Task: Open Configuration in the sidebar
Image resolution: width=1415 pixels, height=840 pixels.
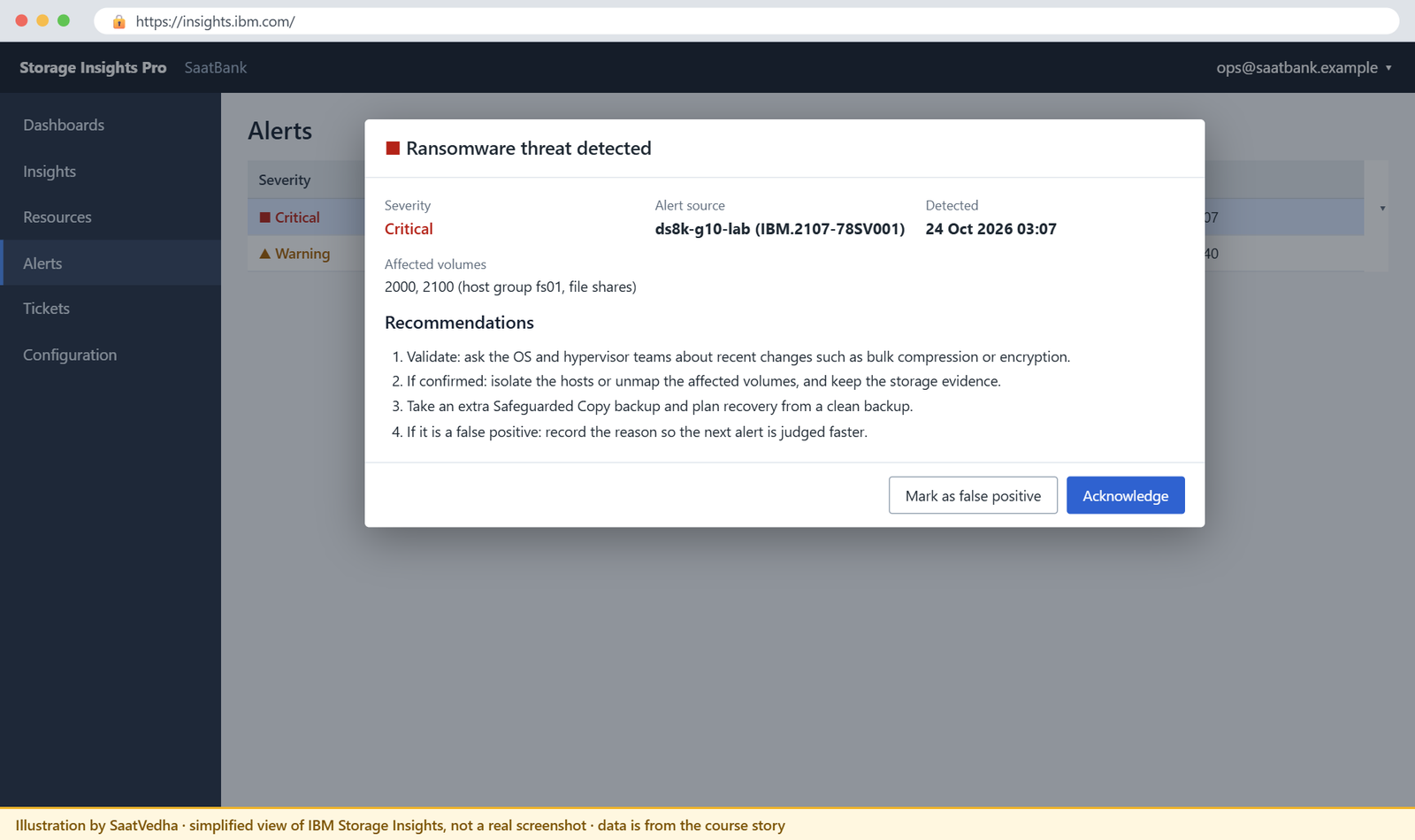Action: tap(111, 355)
